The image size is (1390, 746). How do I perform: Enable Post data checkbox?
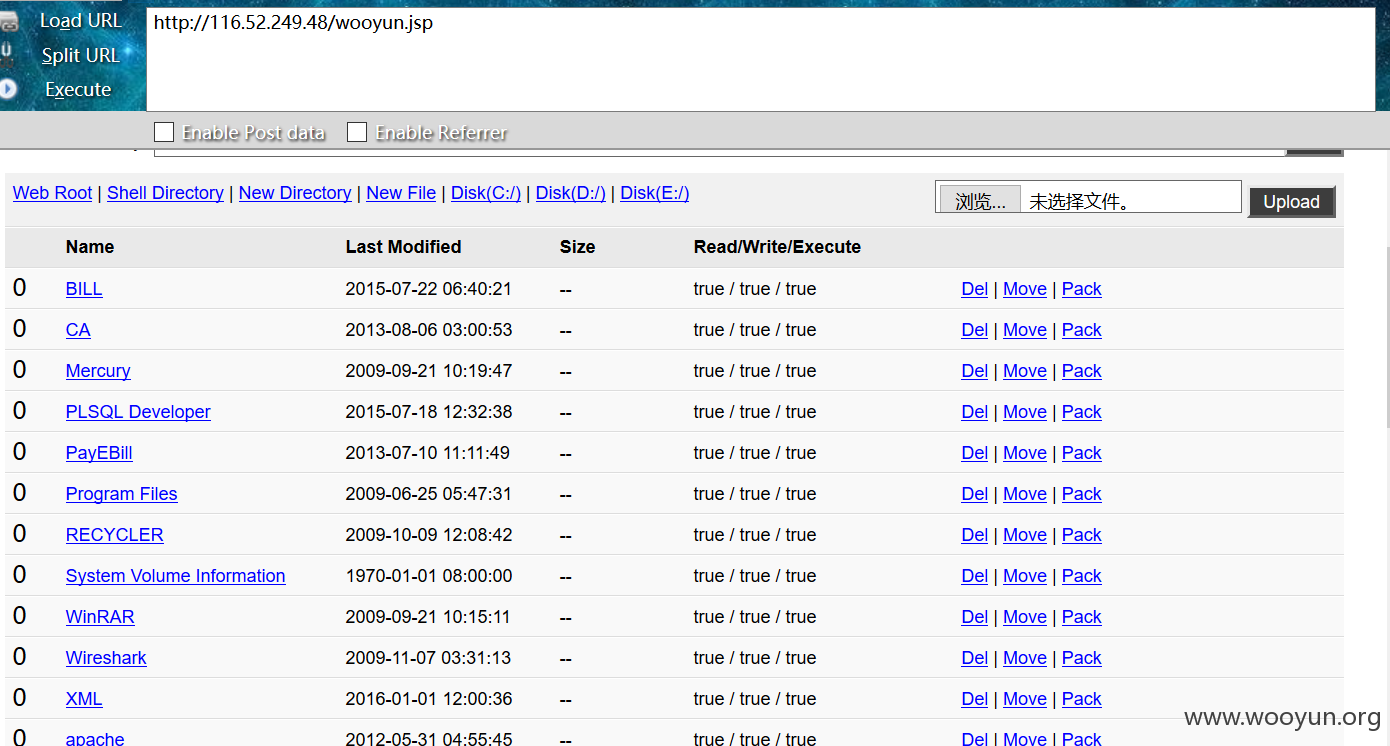pyautogui.click(x=164, y=132)
